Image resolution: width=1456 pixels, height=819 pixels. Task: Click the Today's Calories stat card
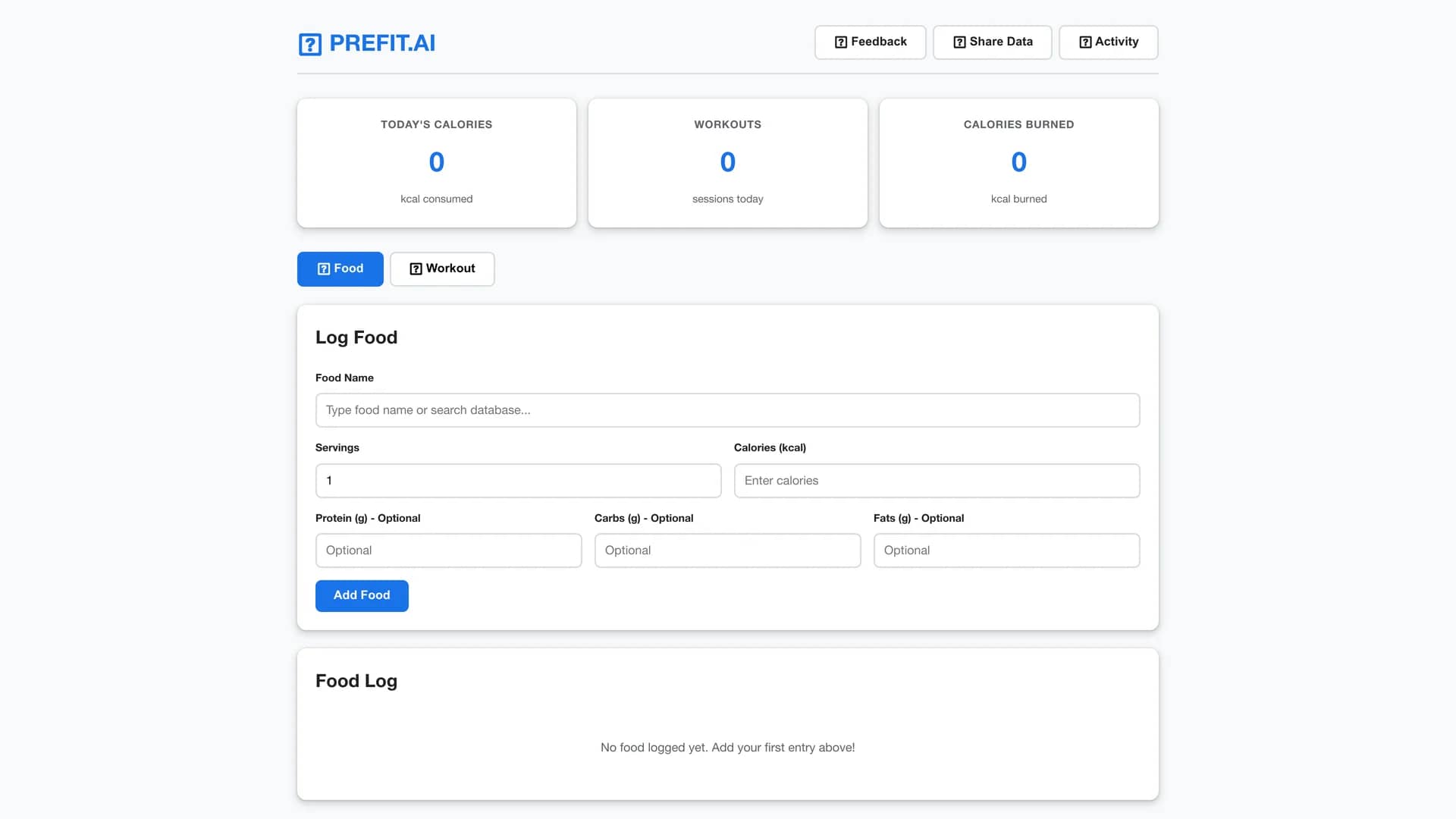pos(437,163)
